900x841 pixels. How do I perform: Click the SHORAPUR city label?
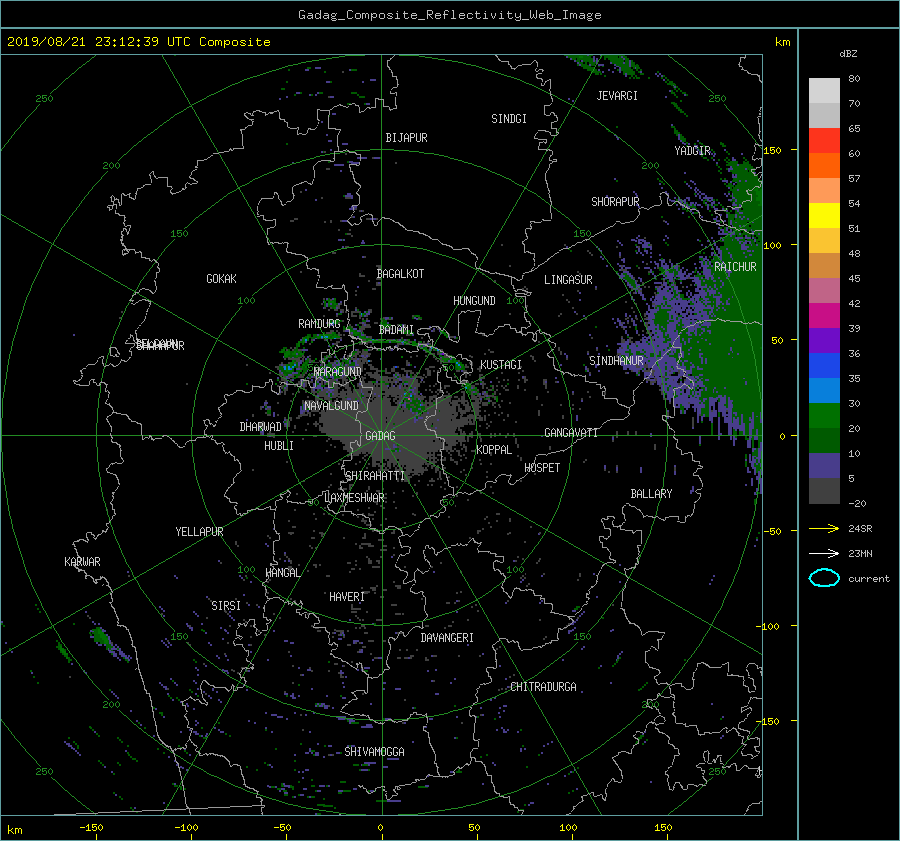coord(615,201)
